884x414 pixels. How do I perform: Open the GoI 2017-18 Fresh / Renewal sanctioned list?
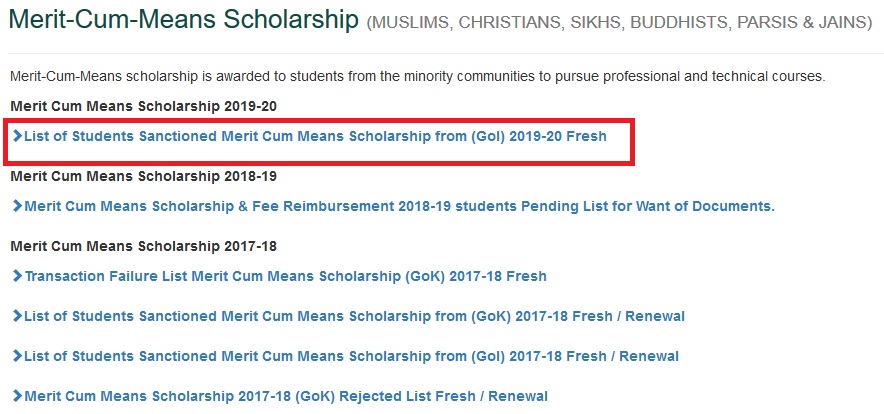pos(351,356)
